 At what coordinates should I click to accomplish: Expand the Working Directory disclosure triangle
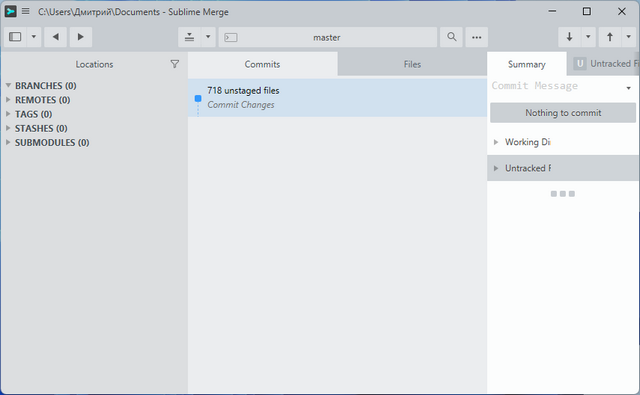click(496, 142)
